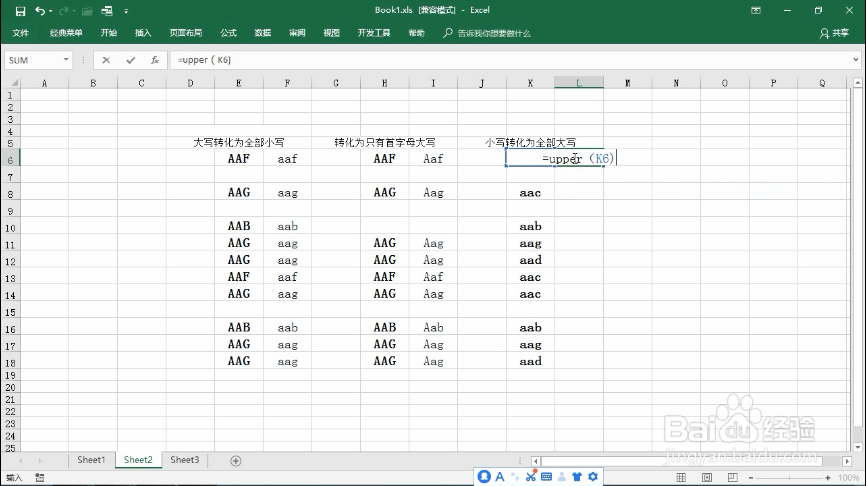
Task: Click the open folder icon in Quick Access
Action: coord(87,11)
